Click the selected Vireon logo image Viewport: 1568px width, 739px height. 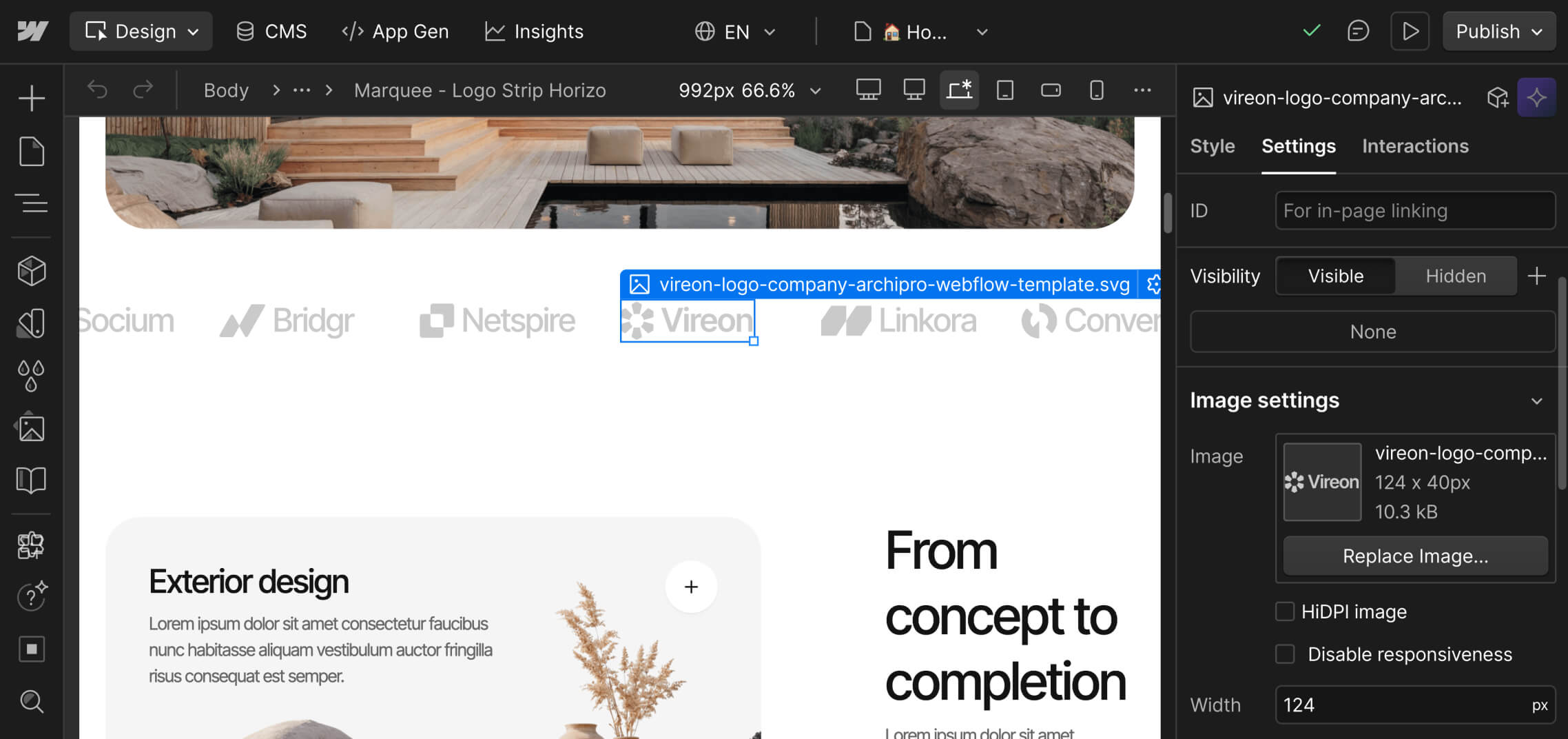pos(687,321)
